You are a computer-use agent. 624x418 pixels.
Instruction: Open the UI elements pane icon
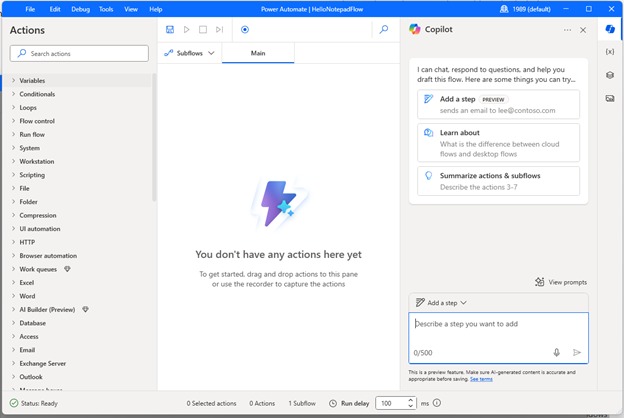[610, 75]
